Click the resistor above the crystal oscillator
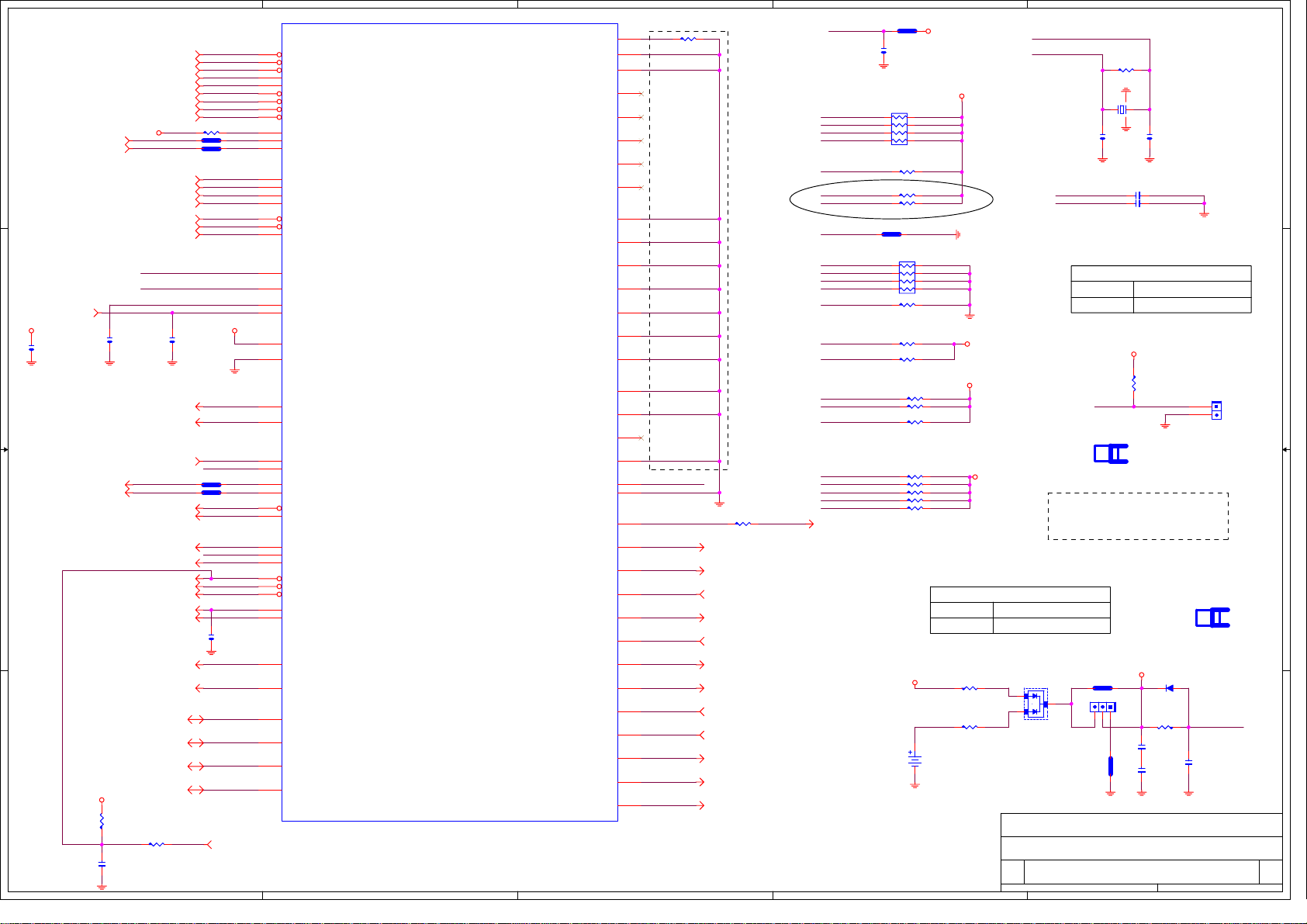 1125,71
